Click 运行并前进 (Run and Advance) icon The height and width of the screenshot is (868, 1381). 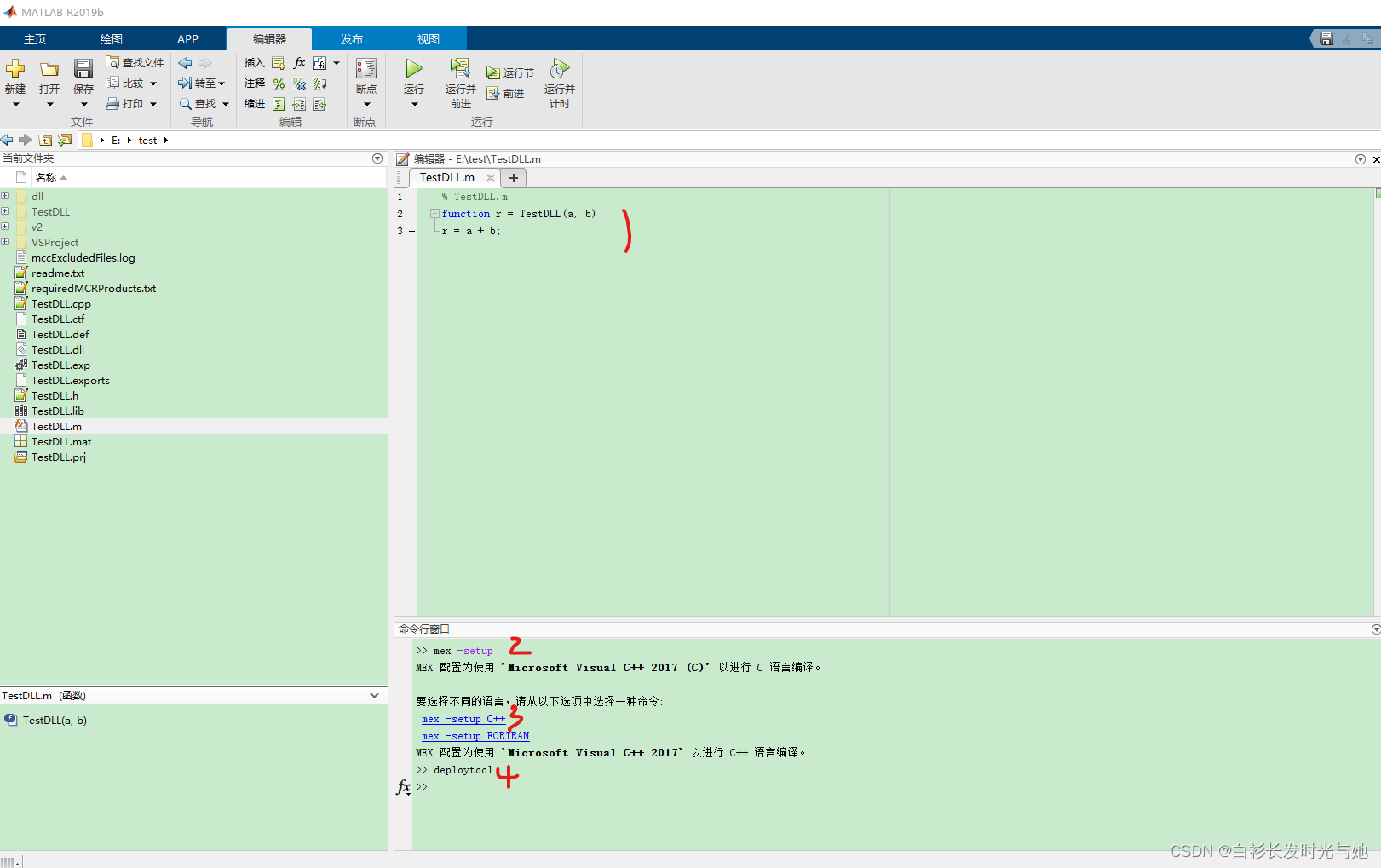(x=460, y=68)
